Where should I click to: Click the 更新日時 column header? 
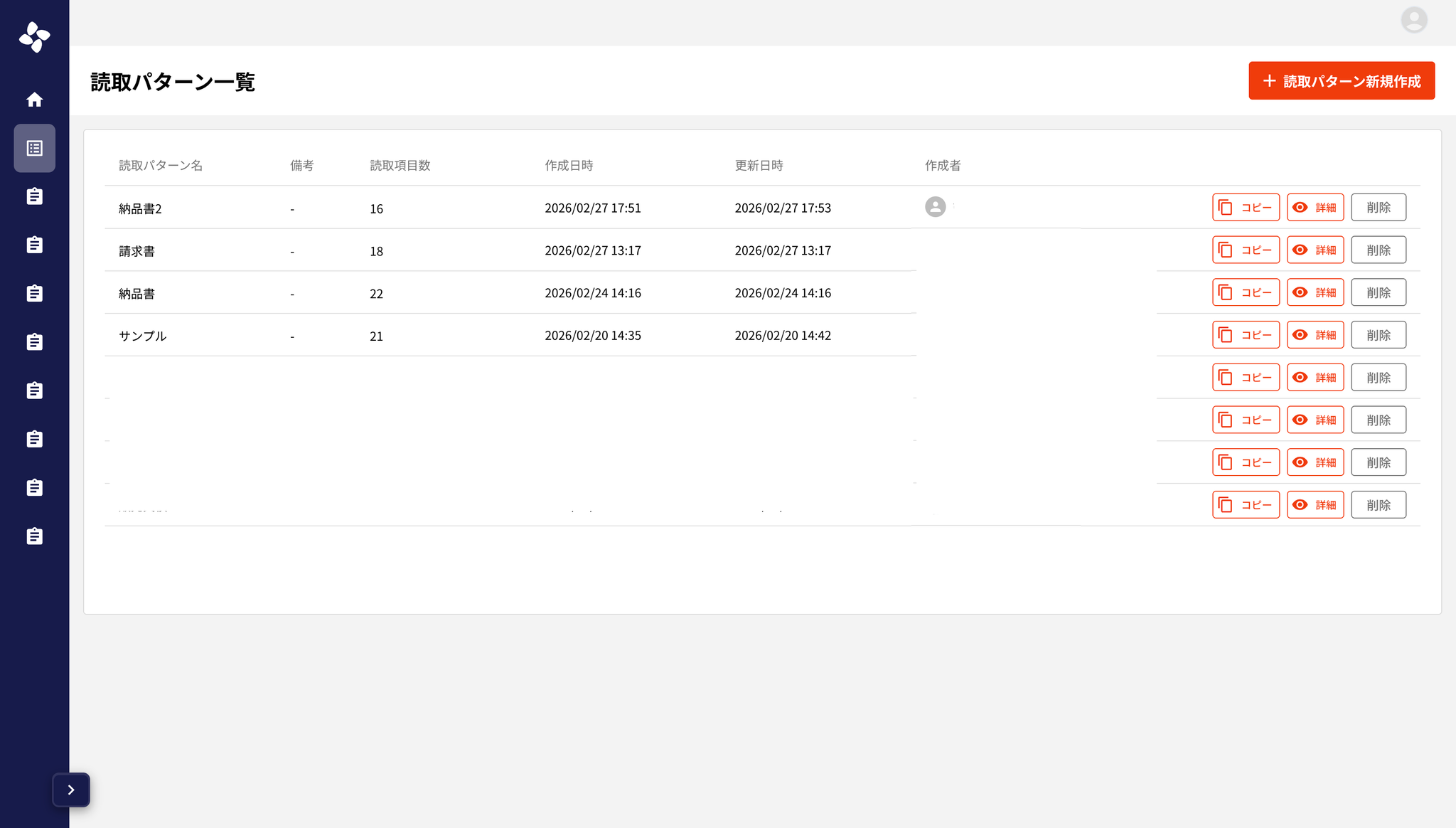[x=759, y=166]
